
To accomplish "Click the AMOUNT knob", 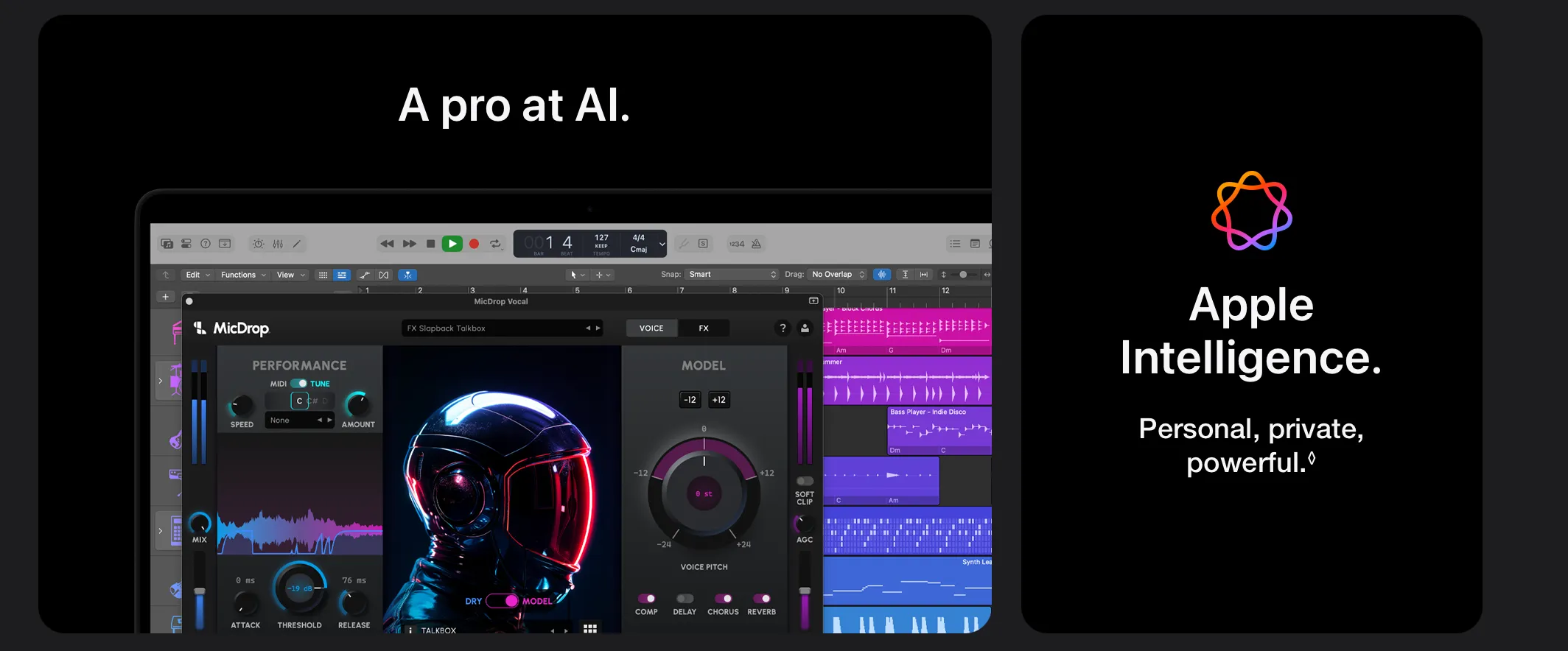I will point(358,404).
